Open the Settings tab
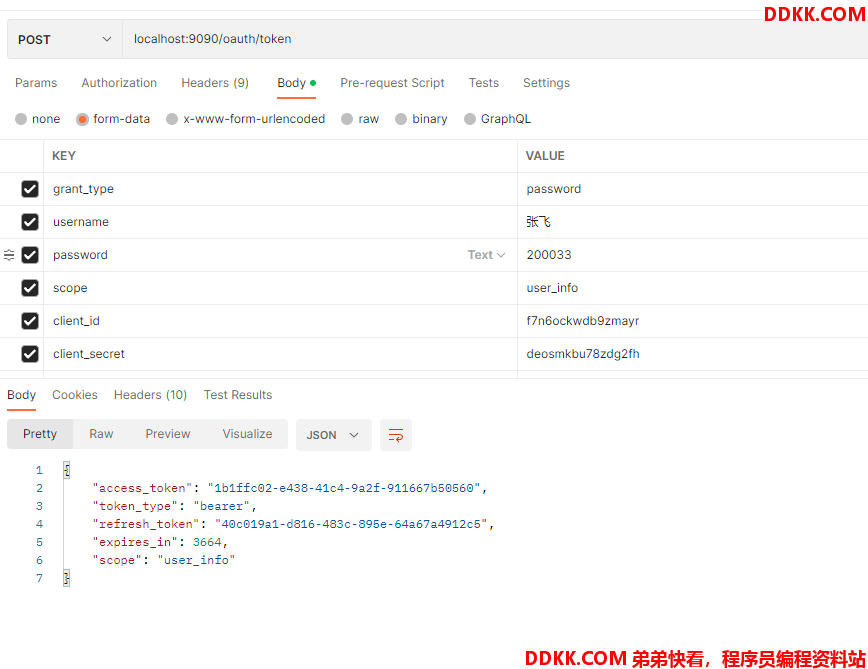Screen dimensions: 868x669 click(x=546, y=83)
